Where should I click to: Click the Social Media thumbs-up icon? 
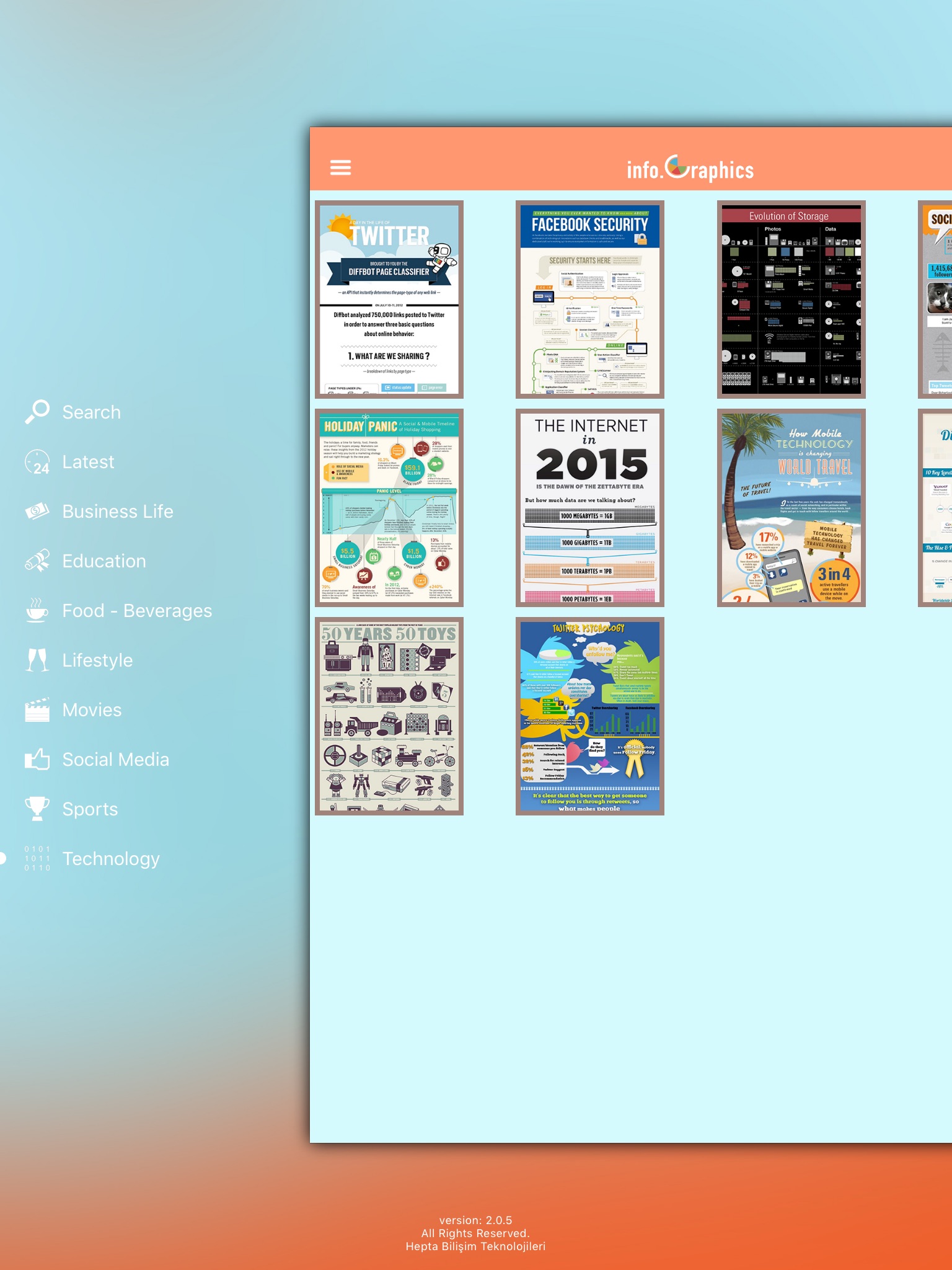point(37,759)
